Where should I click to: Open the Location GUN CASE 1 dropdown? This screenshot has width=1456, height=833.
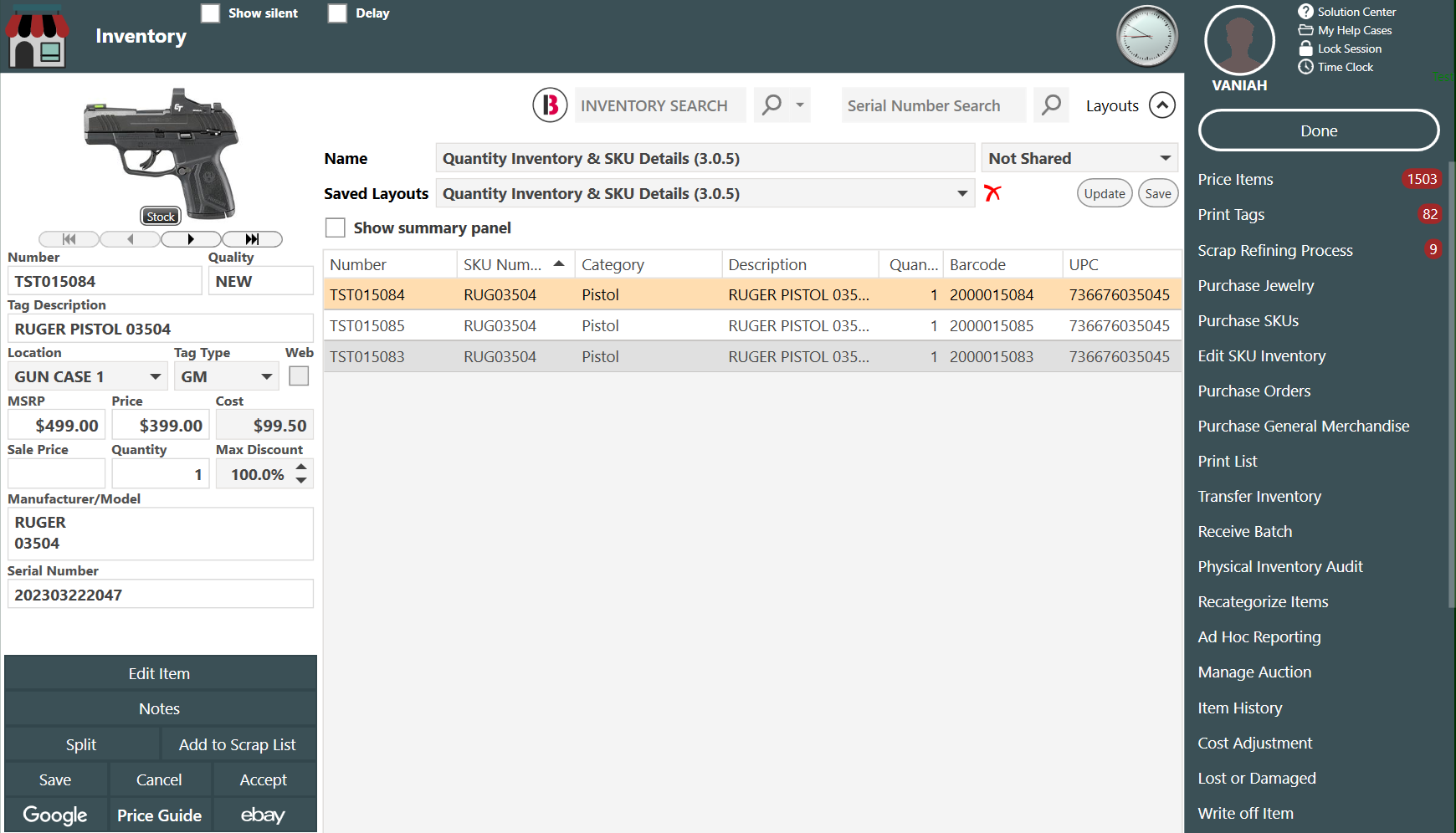87,376
